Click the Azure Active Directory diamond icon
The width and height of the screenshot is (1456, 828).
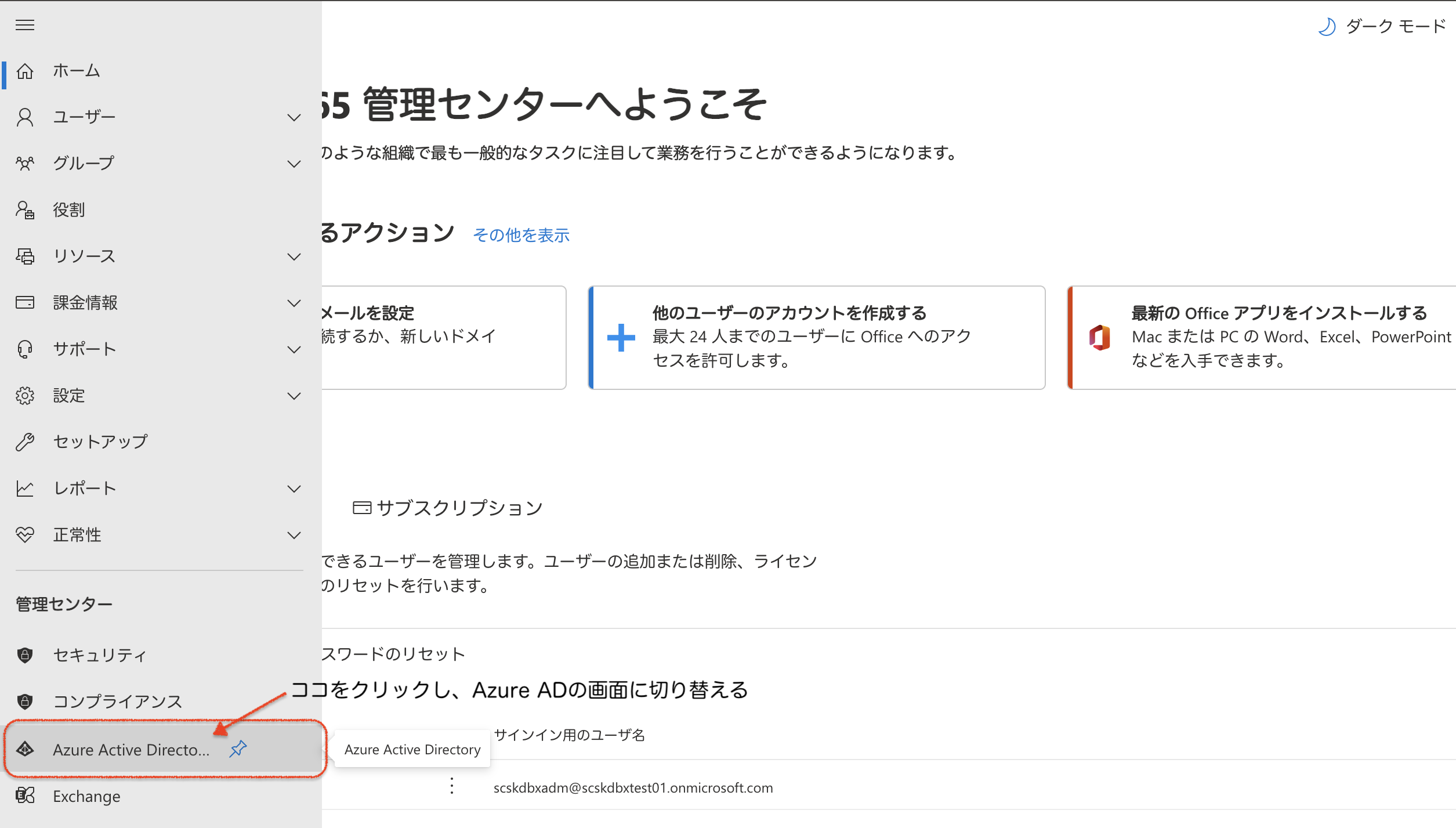[x=25, y=749]
